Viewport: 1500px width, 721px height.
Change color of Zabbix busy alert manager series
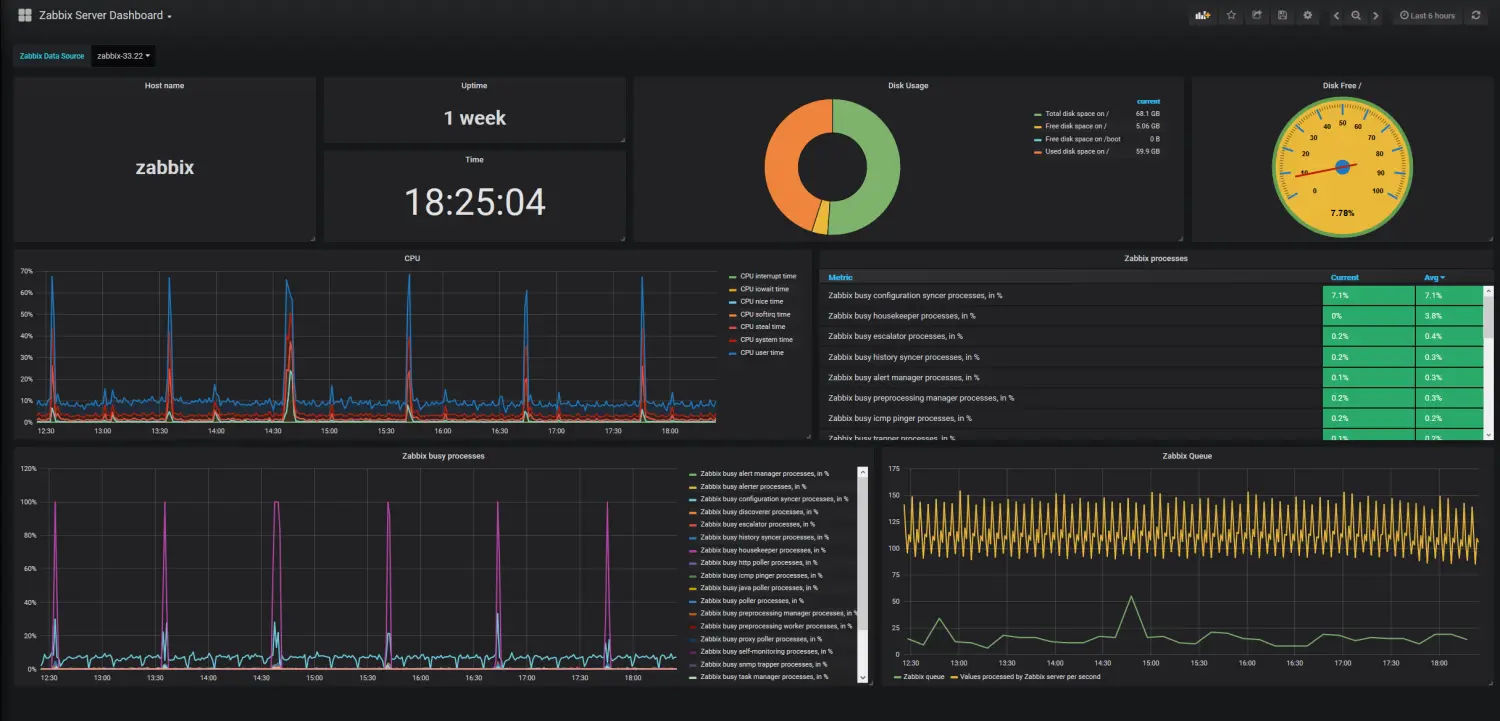693,473
